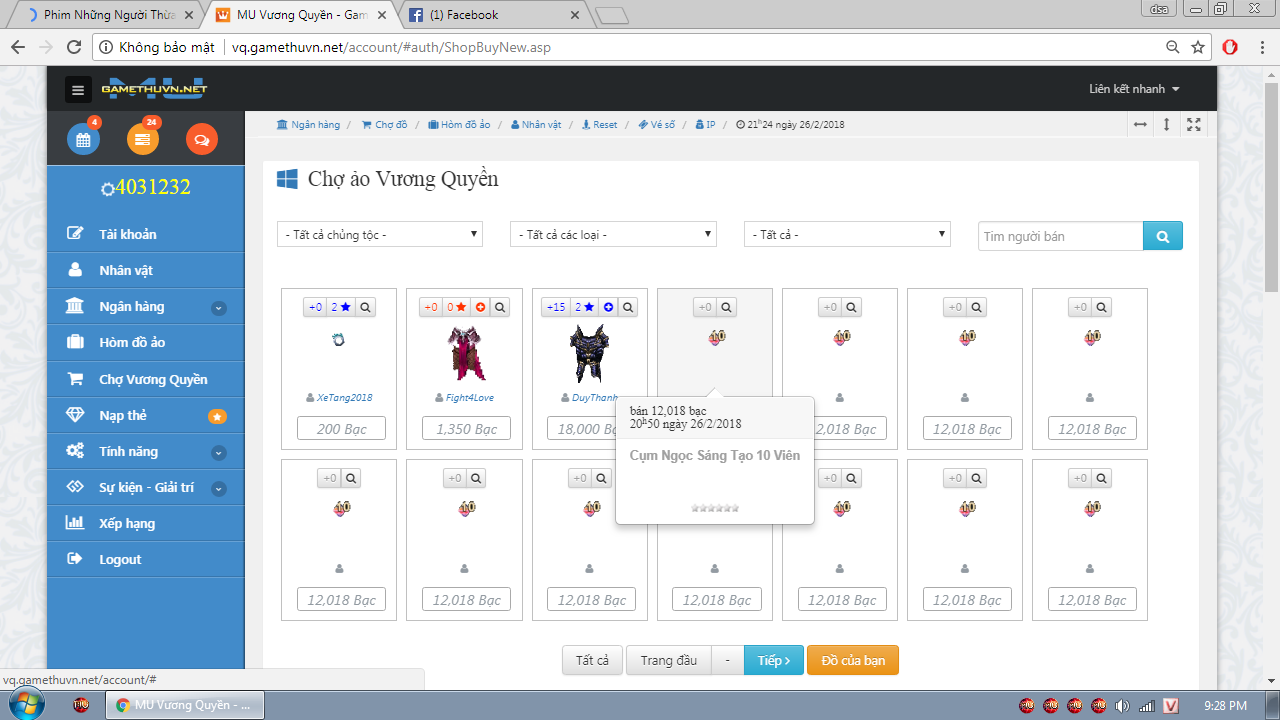Click the orange 'Đồ của bạn' button
This screenshot has height=720, width=1280.
pos(853,660)
